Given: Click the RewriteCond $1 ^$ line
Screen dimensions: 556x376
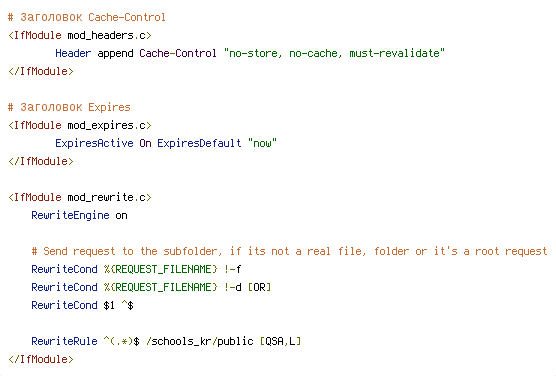Looking at the screenshot, I should click(x=82, y=305).
